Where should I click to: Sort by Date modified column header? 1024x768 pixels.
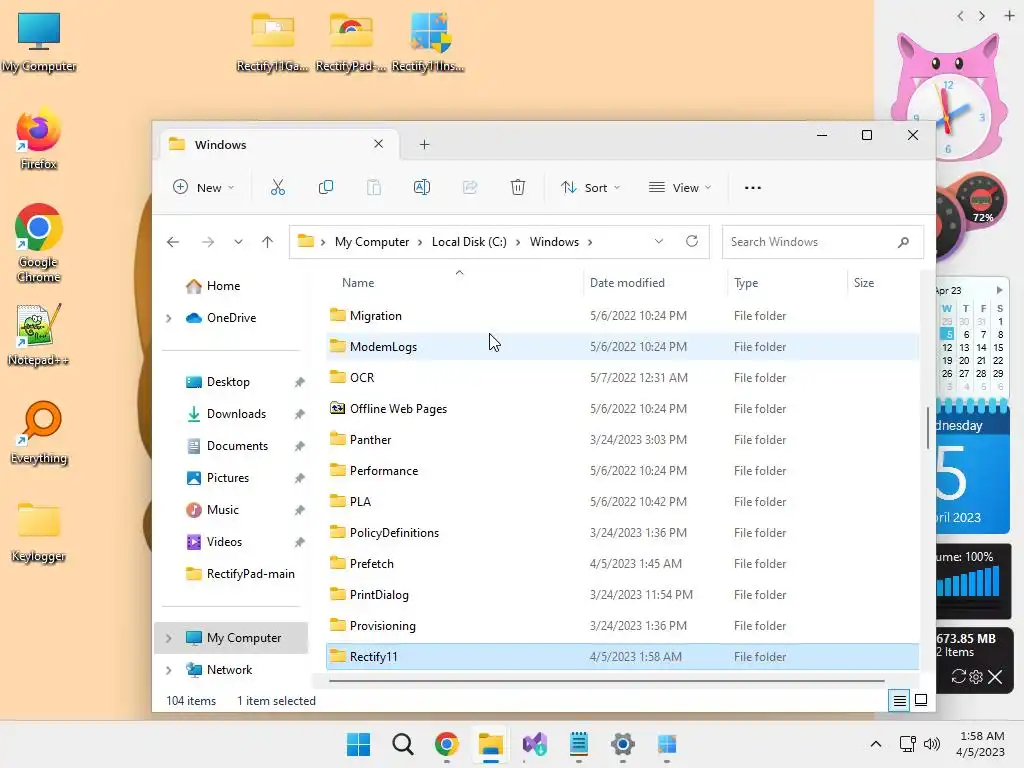click(627, 283)
